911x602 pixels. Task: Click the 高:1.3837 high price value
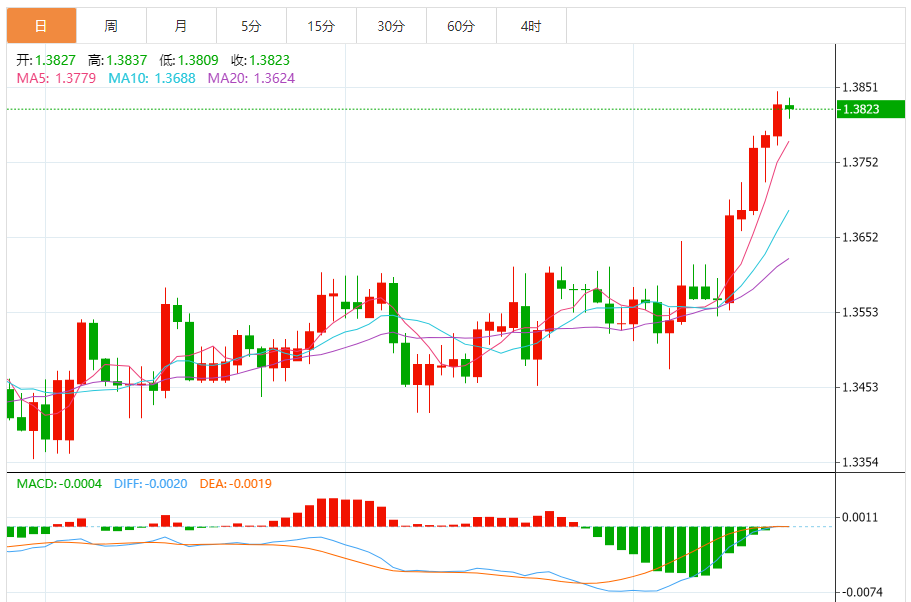(x=117, y=60)
